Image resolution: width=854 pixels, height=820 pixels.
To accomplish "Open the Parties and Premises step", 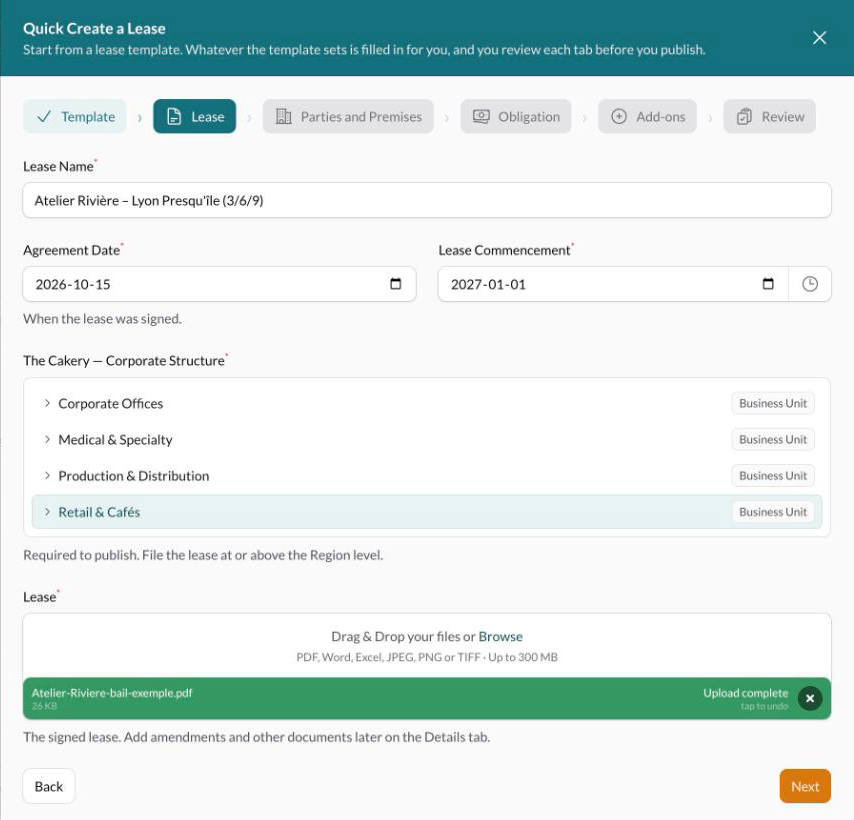I will point(348,117).
